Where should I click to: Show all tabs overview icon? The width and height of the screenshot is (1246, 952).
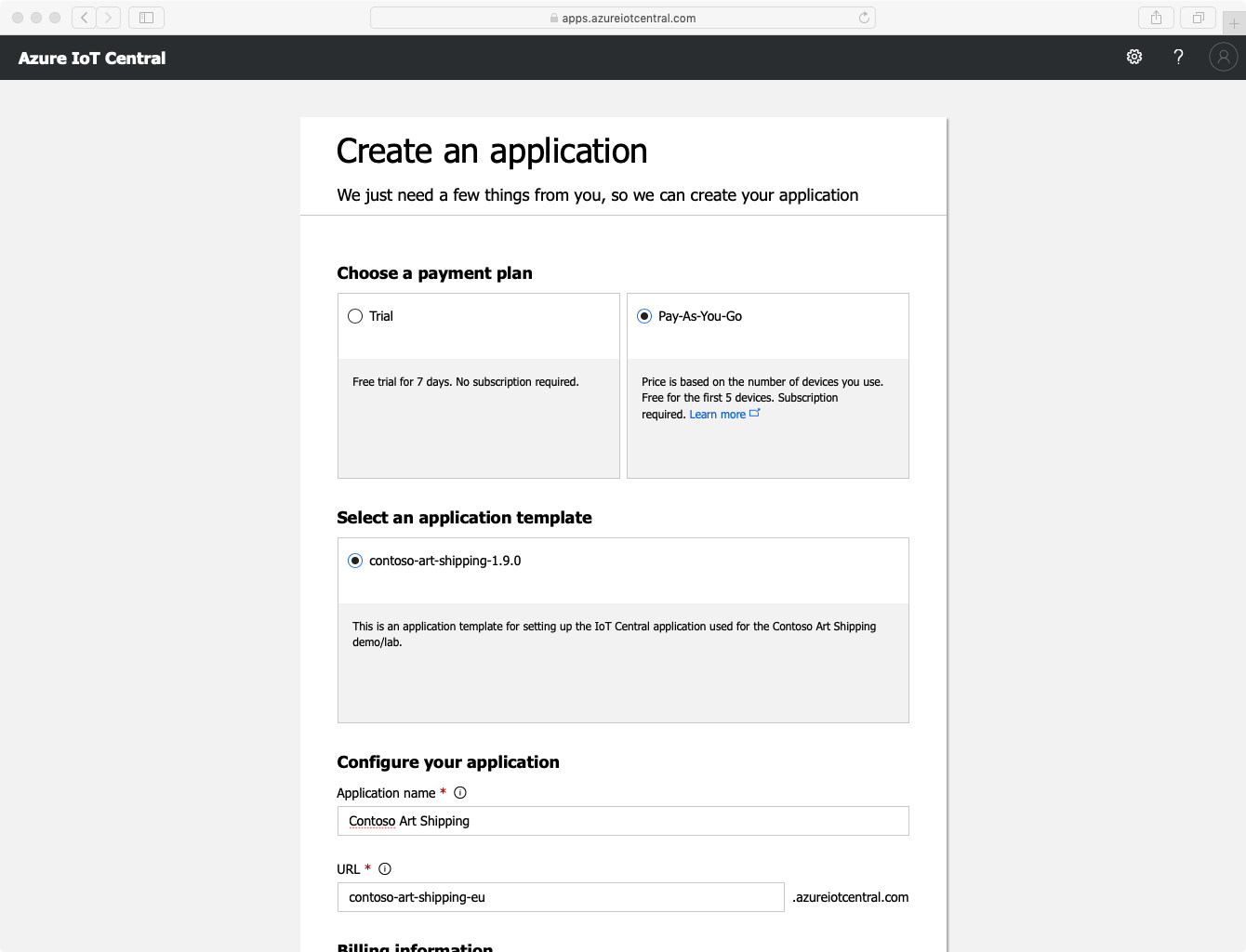[1199, 18]
